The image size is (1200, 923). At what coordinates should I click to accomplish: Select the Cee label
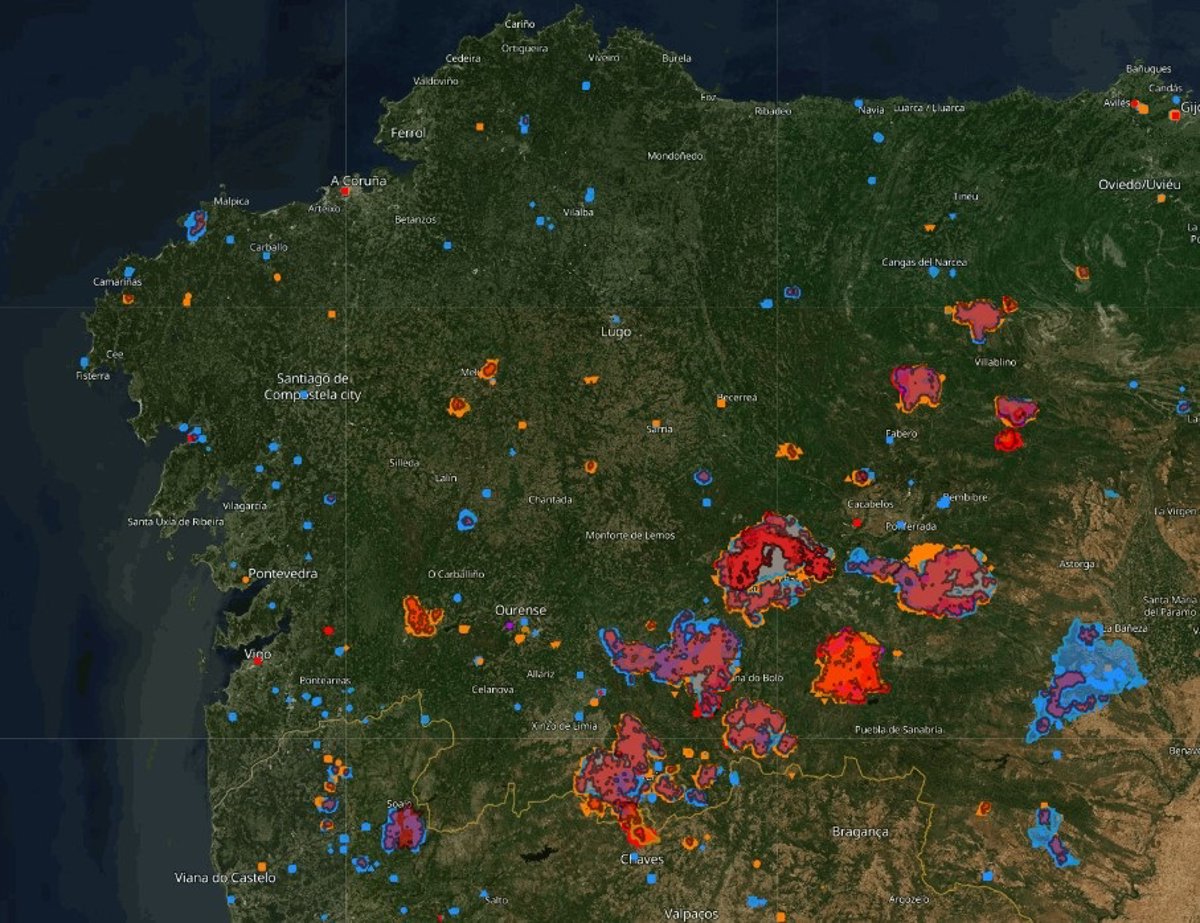tap(114, 353)
